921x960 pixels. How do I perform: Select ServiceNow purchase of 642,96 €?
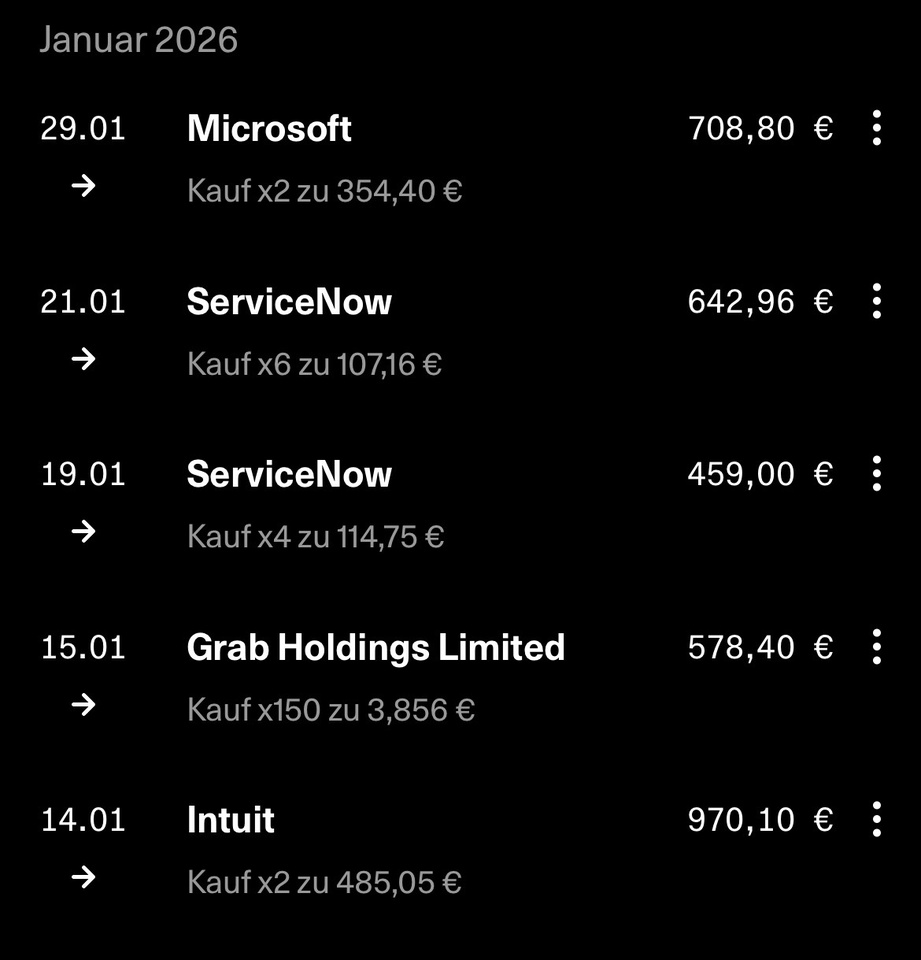[x=289, y=302]
